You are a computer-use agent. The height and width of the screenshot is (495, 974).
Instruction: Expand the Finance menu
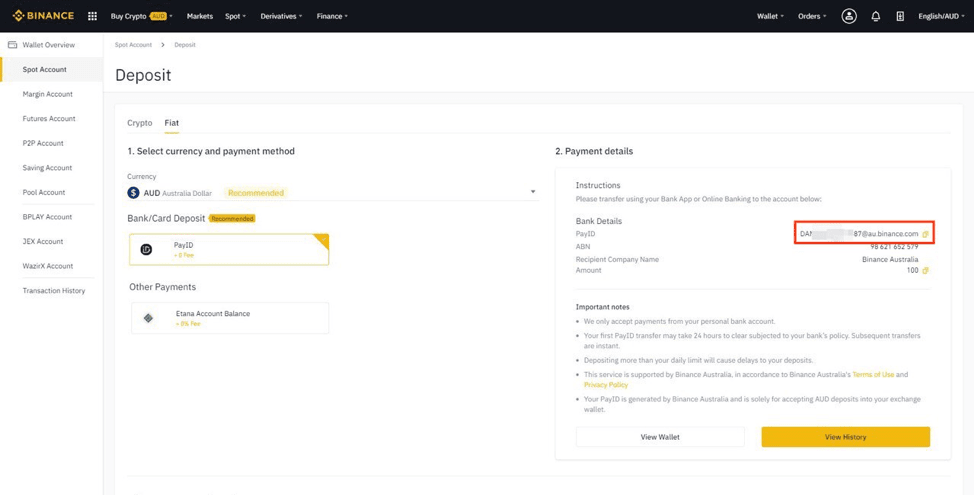pos(332,16)
